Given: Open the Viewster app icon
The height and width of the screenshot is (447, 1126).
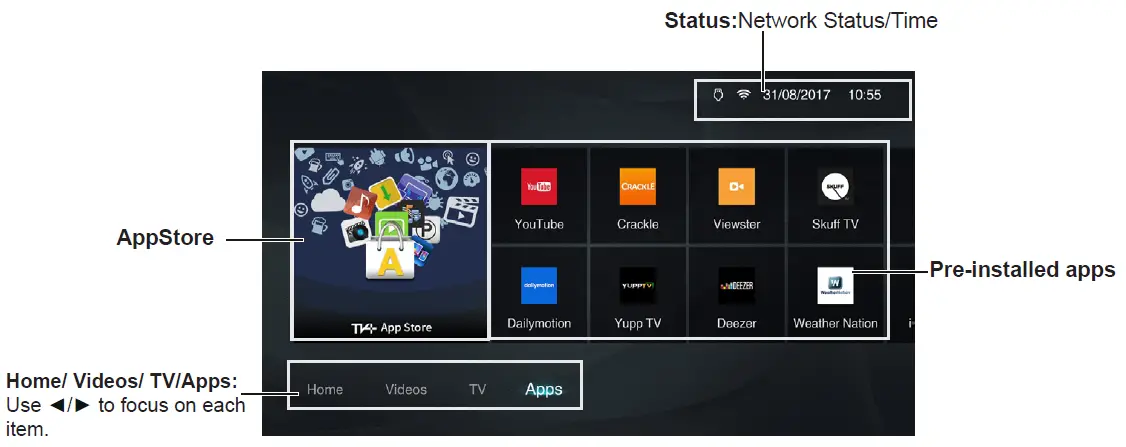Looking at the screenshot, I should pyautogui.click(x=736, y=186).
